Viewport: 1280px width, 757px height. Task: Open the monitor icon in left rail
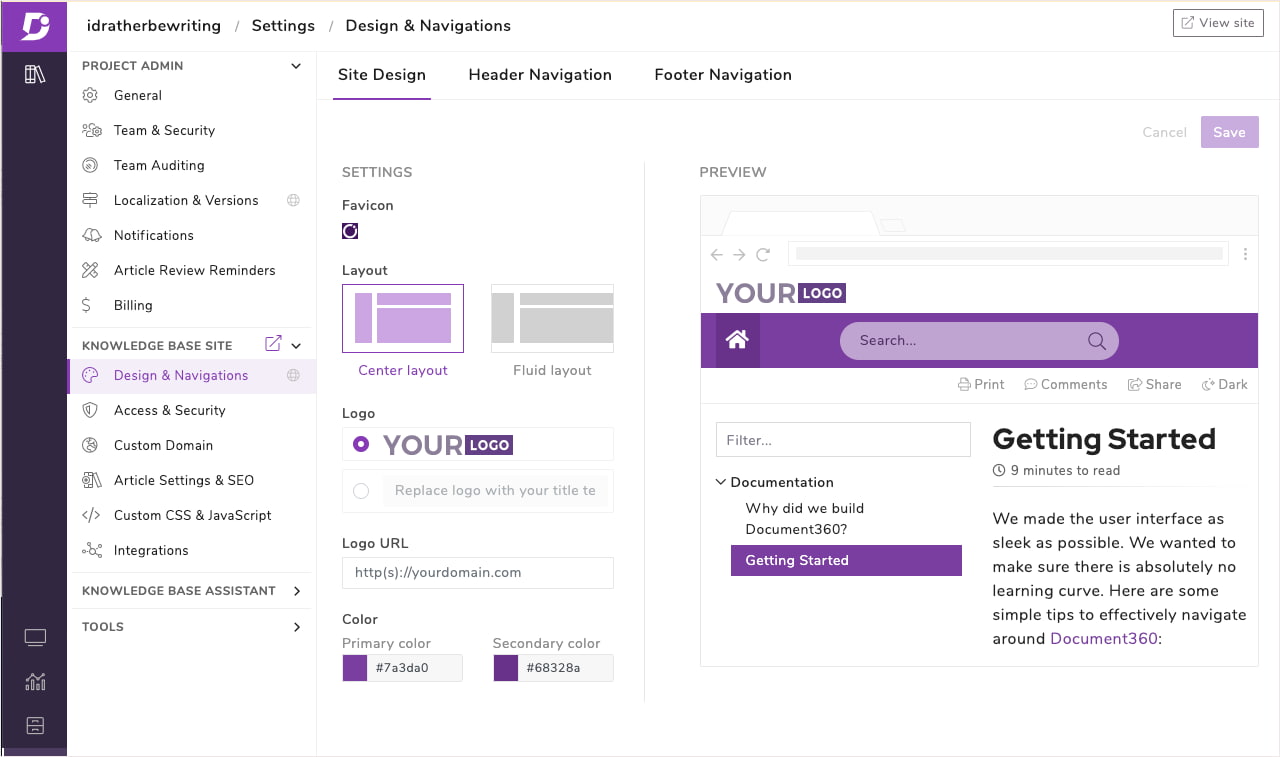35,638
